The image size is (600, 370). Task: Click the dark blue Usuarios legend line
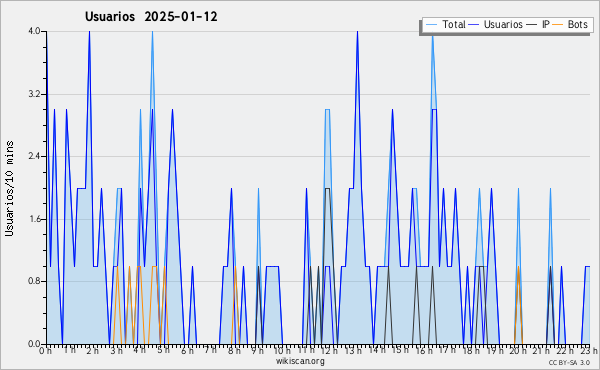[474, 25]
